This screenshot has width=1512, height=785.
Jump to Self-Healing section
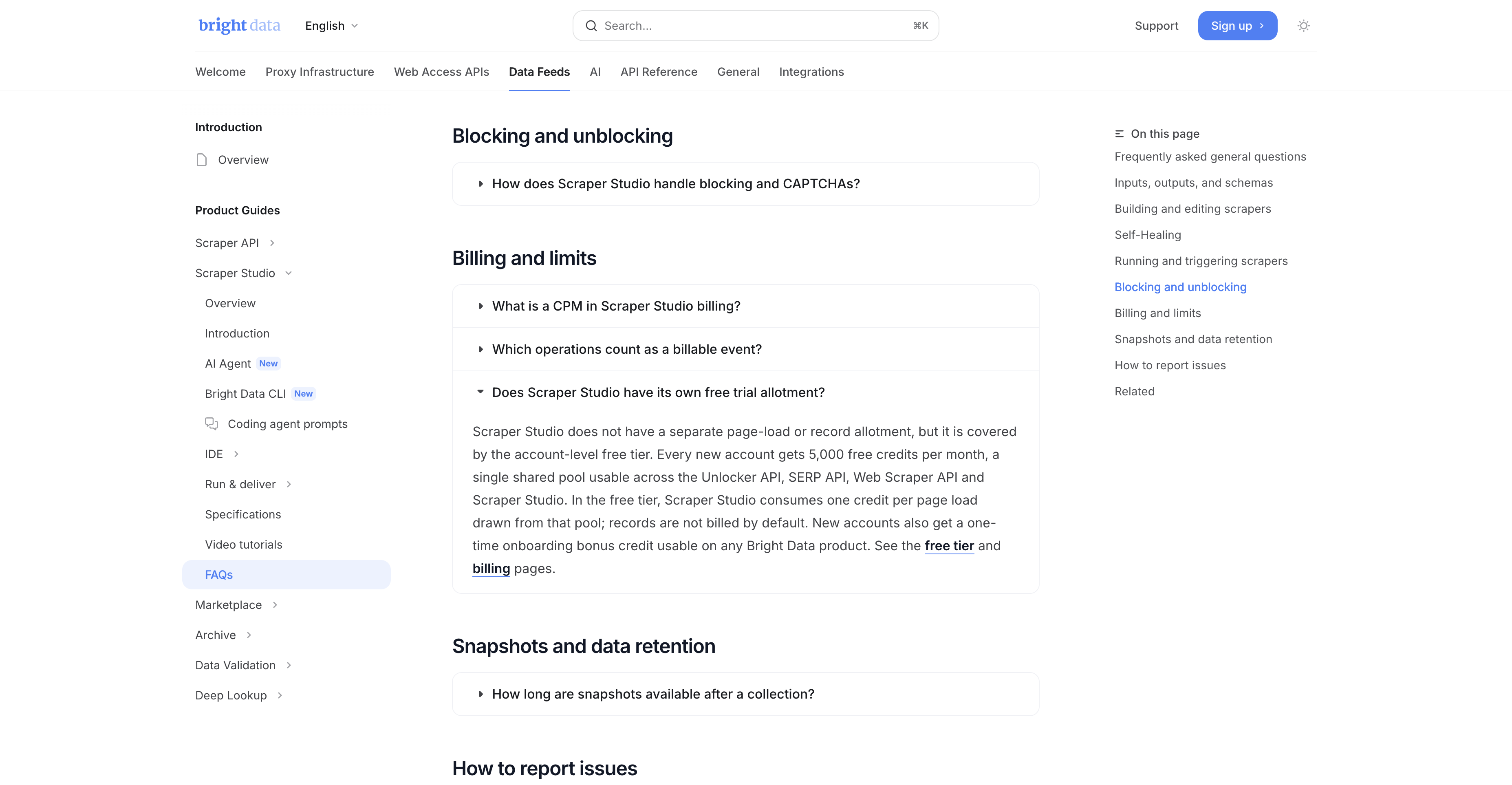coord(1148,235)
